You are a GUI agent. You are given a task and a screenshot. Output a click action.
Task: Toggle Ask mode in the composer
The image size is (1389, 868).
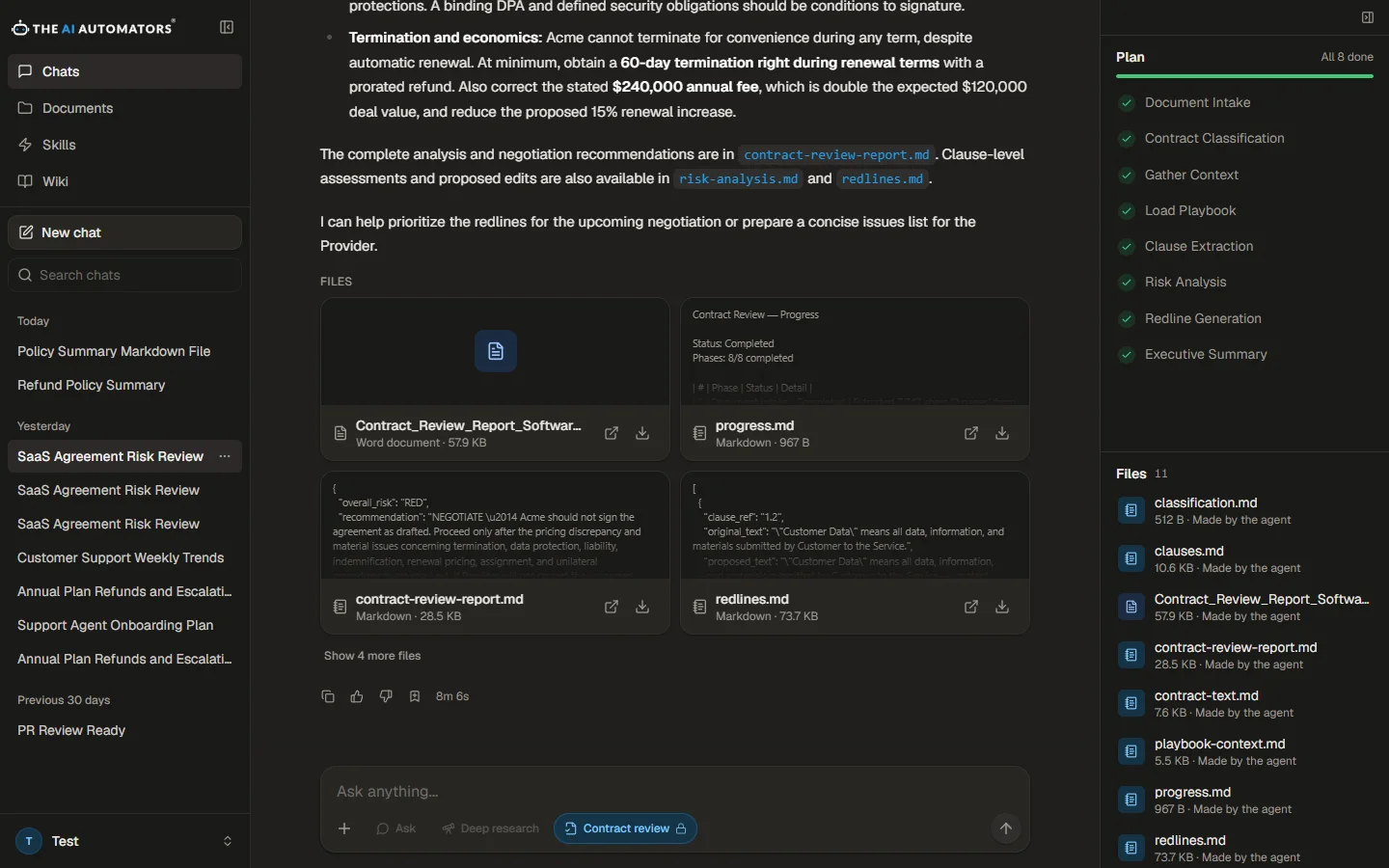tap(396, 828)
